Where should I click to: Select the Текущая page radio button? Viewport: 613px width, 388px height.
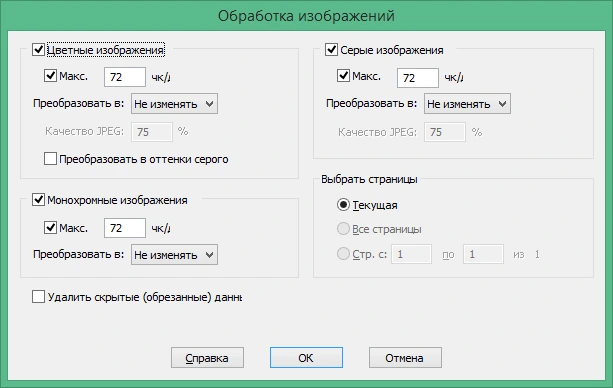pos(343,205)
